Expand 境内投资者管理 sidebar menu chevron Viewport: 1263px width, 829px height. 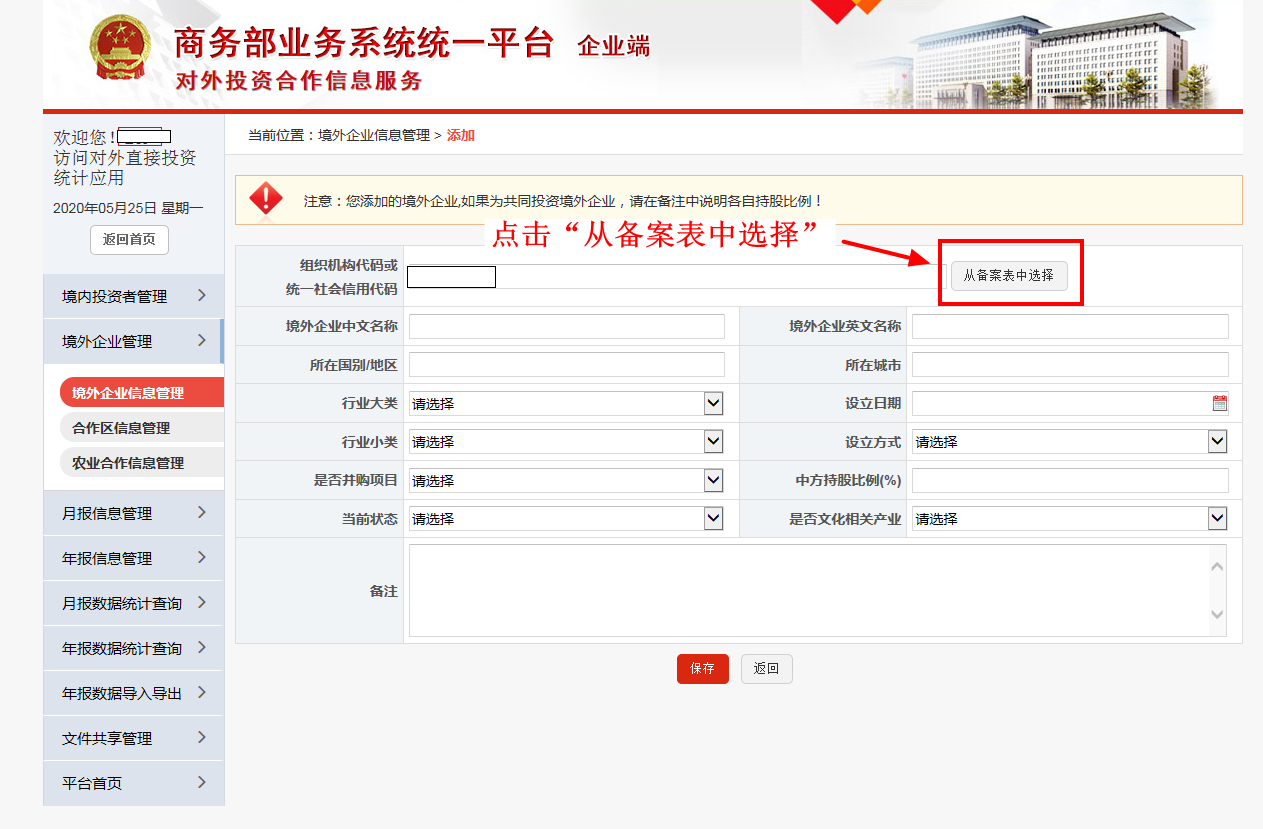pyautogui.click(x=202, y=295)
